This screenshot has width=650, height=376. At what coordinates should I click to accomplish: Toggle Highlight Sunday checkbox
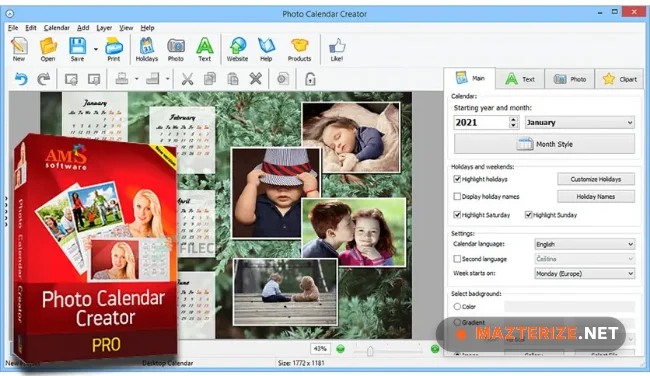(529, 215)
